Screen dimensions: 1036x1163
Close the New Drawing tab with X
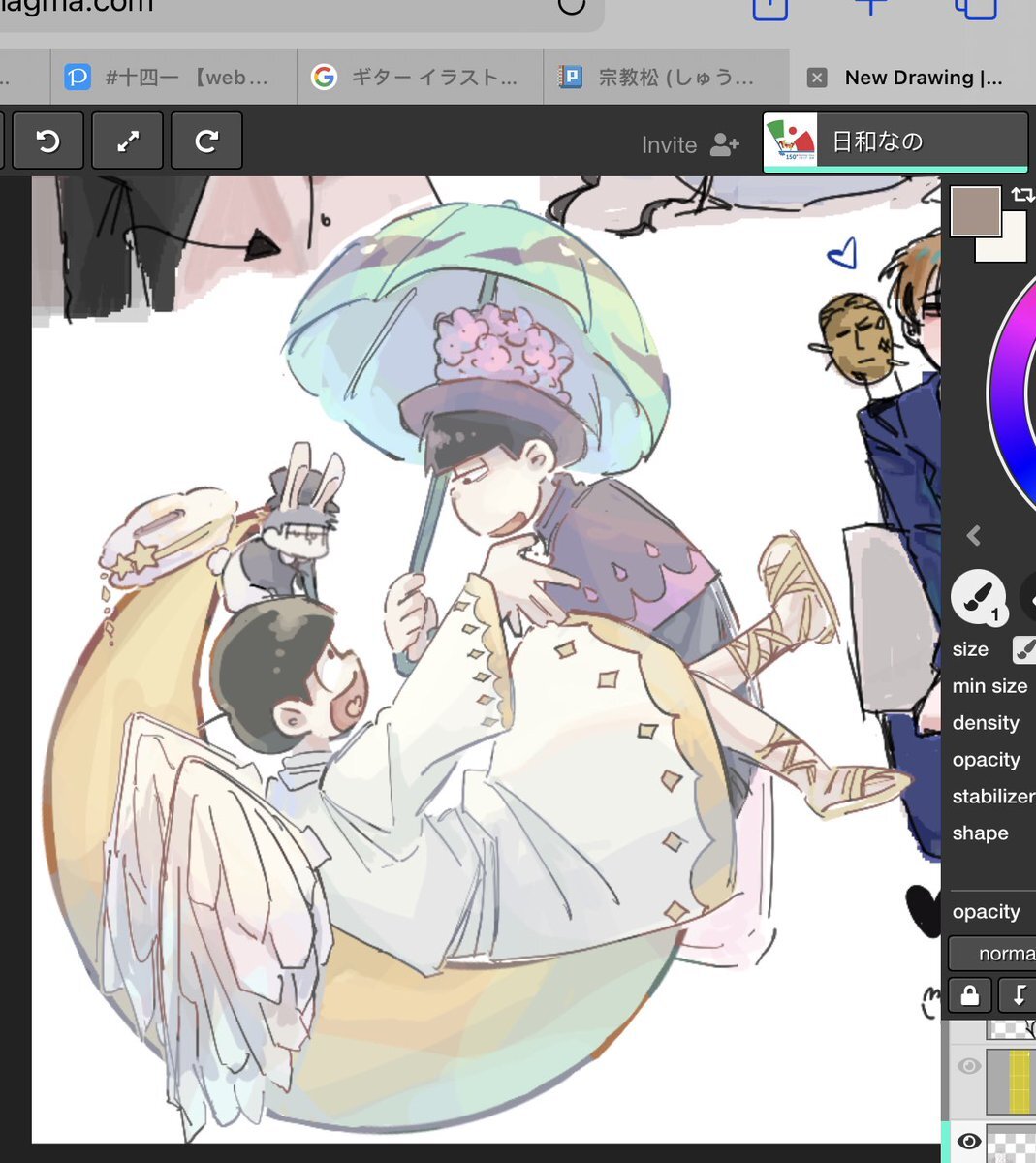(817, 78)
